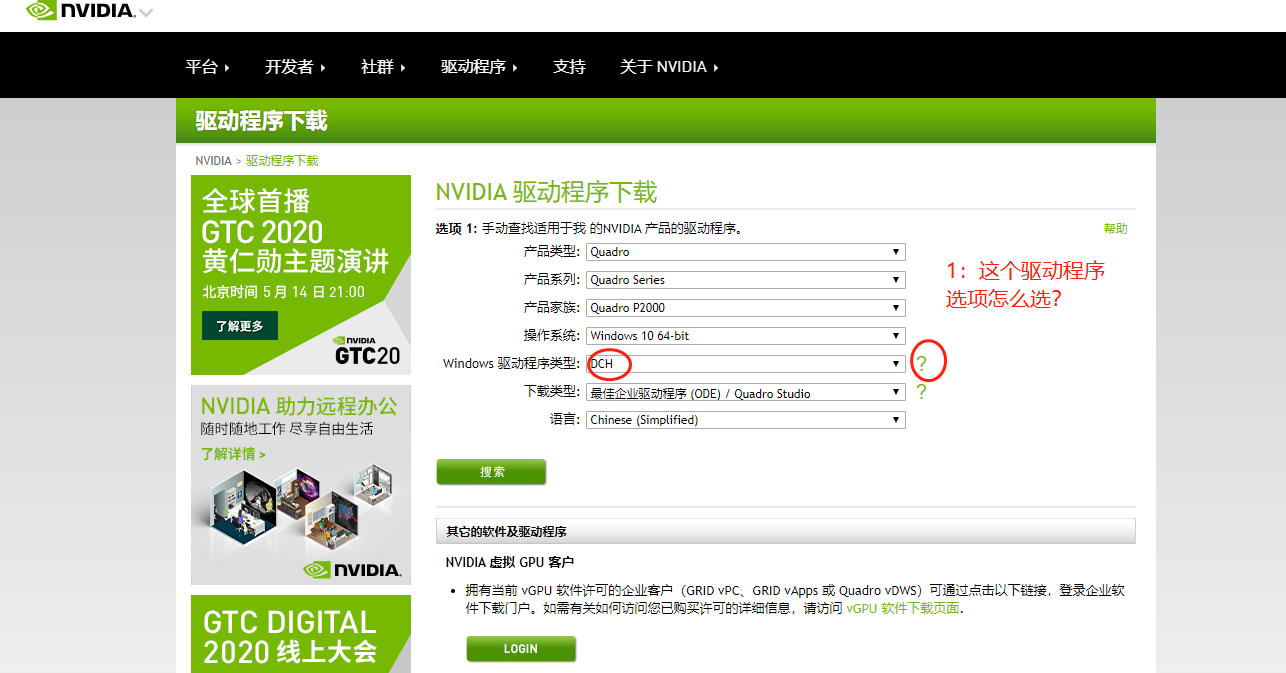Viewport: 1286px width, 673px height.
Task: Click the NVIDIA logo in header
Action: coord(78,11)
